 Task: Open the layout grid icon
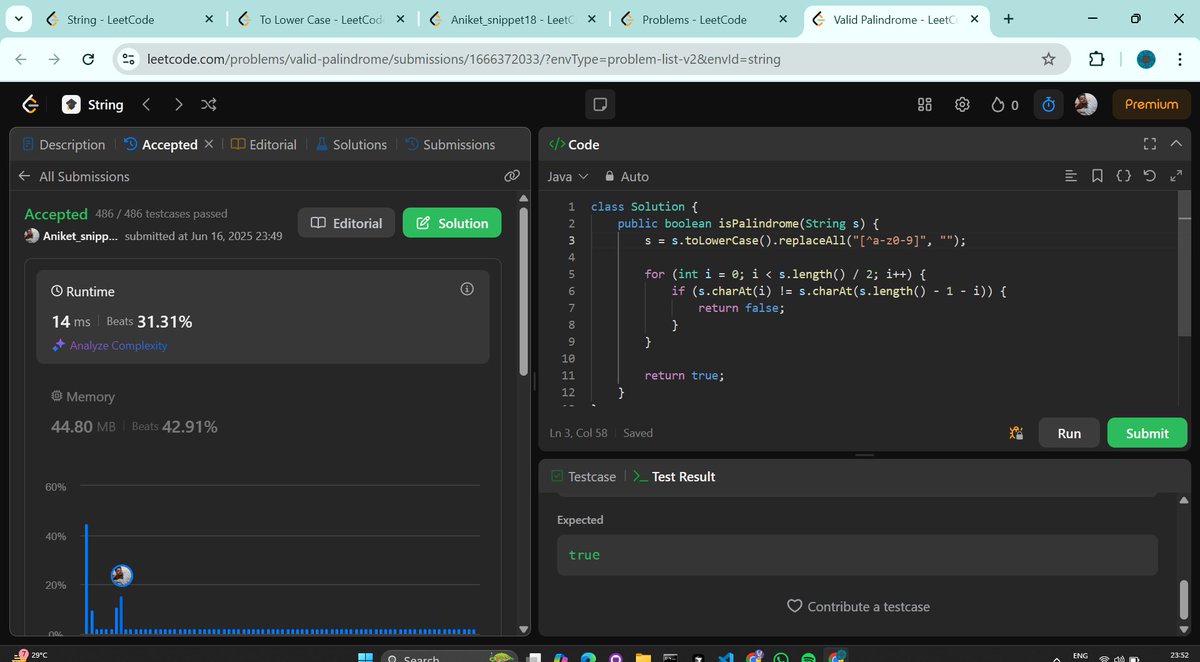click(x=925, y=104)
